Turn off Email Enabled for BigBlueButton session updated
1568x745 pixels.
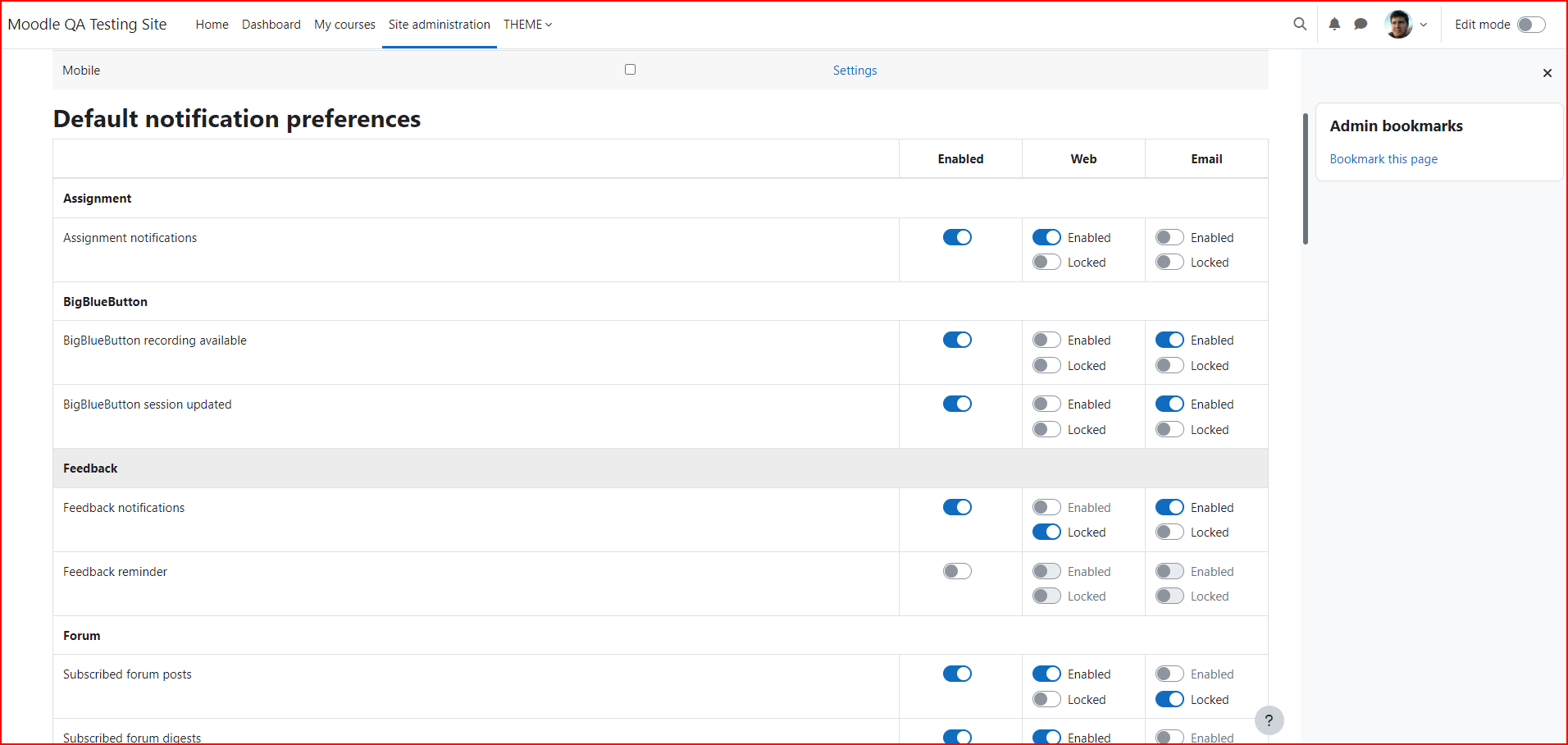[x=1169, y=404]
